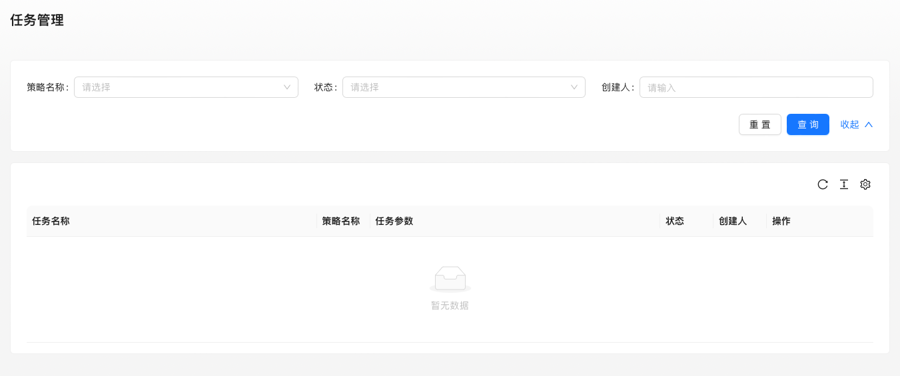Click the 创建人 column header

[740, 221]
